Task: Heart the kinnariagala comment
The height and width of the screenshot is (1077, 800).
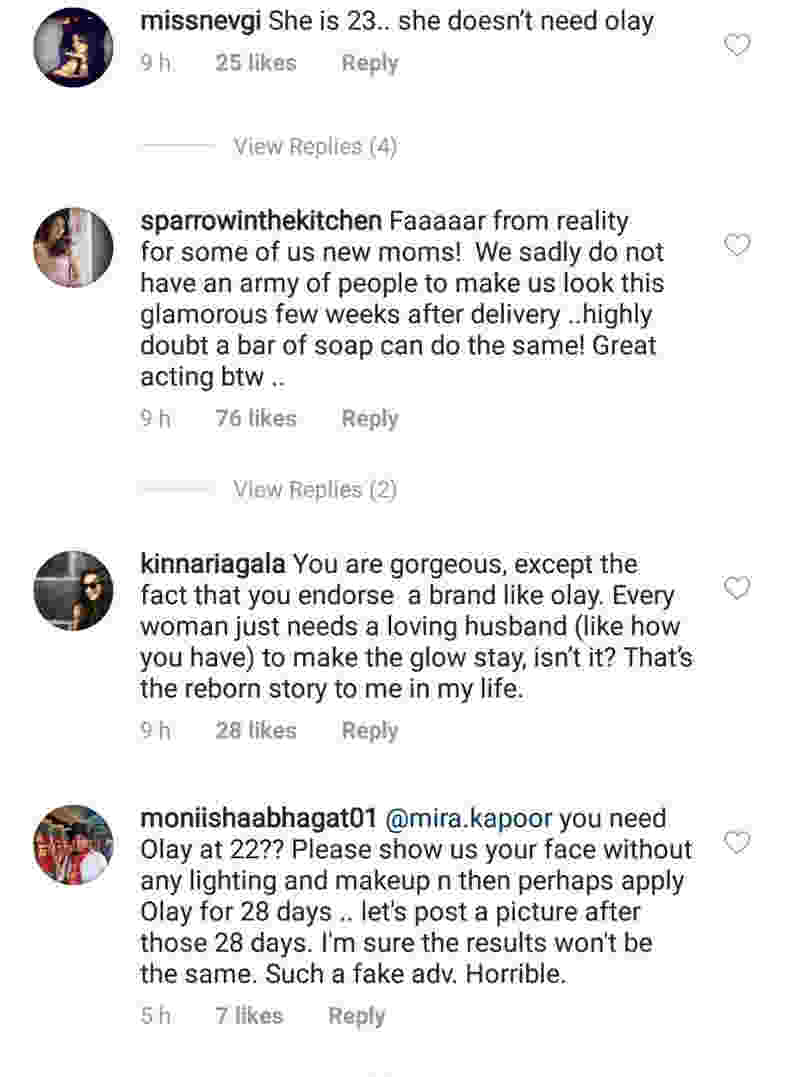Action: pyautogui.click(x=737, y=588)
